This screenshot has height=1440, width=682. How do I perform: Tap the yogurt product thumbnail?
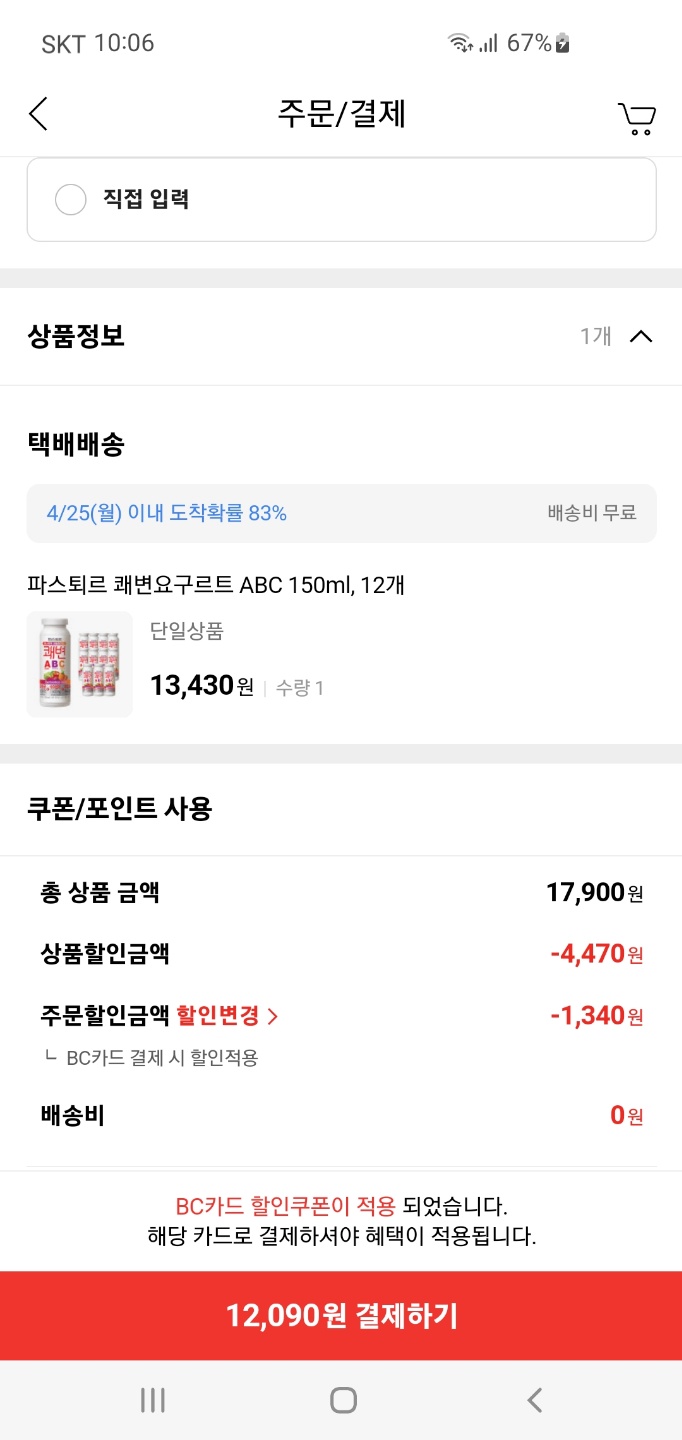click(x=80, y=664)
